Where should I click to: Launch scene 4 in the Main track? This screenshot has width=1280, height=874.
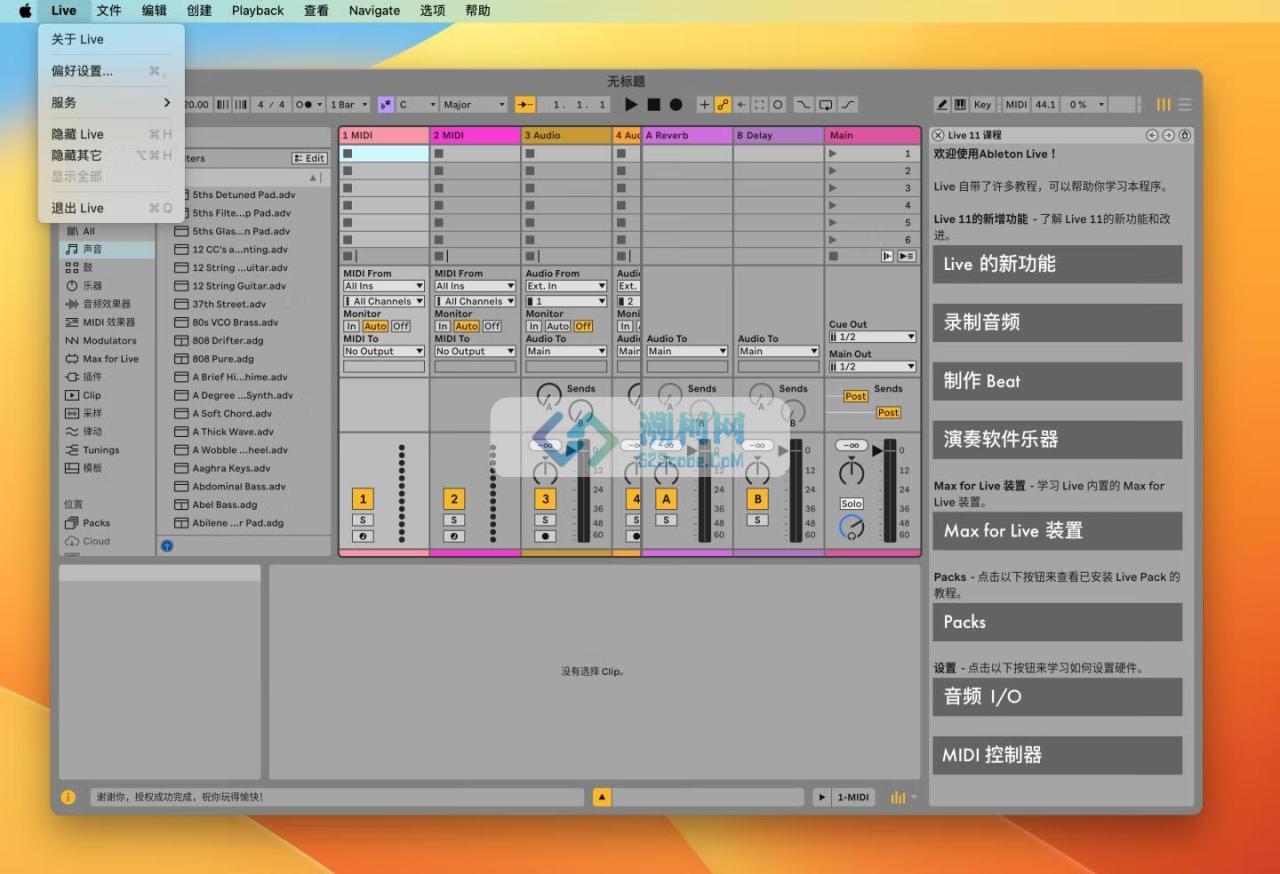(832, 205)
